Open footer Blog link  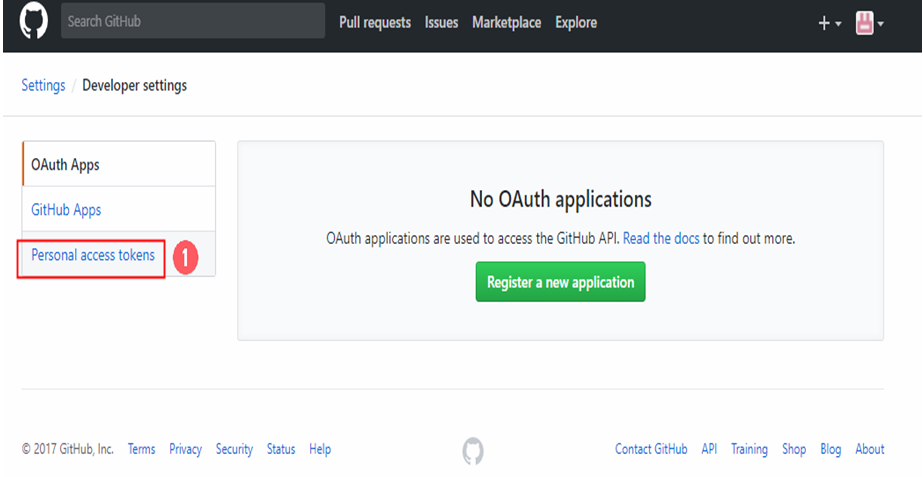pyautogui.click(x=831, y=449)
